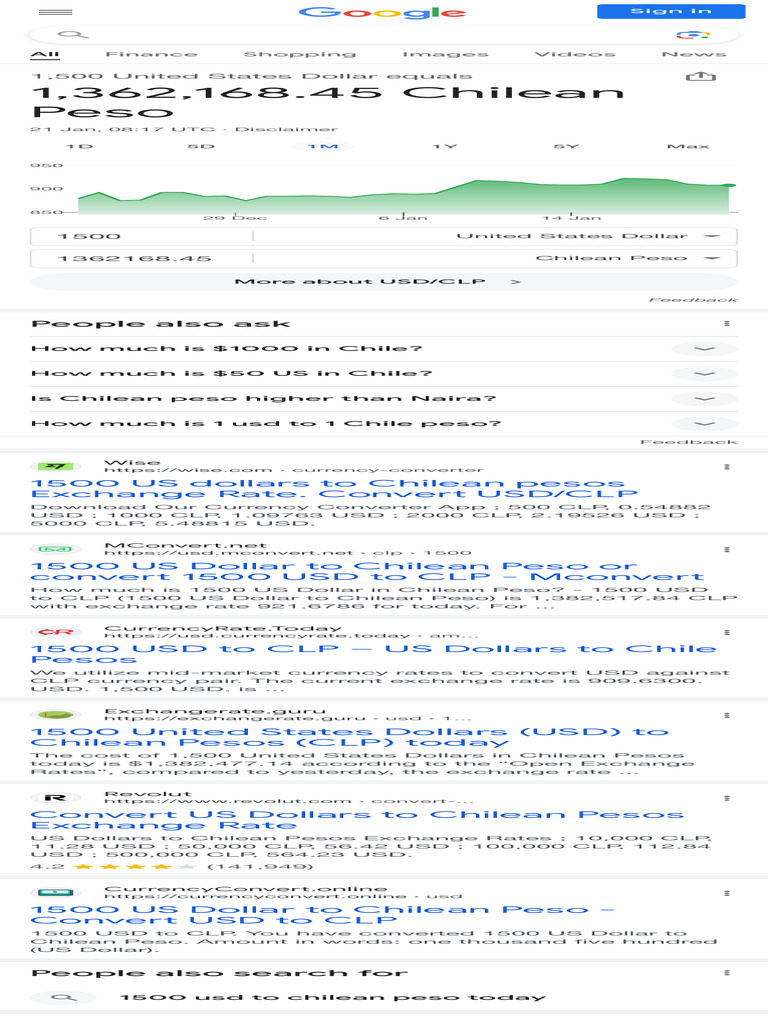Sign in to Google account
The image size is (768, 1024).
[671, 11]
